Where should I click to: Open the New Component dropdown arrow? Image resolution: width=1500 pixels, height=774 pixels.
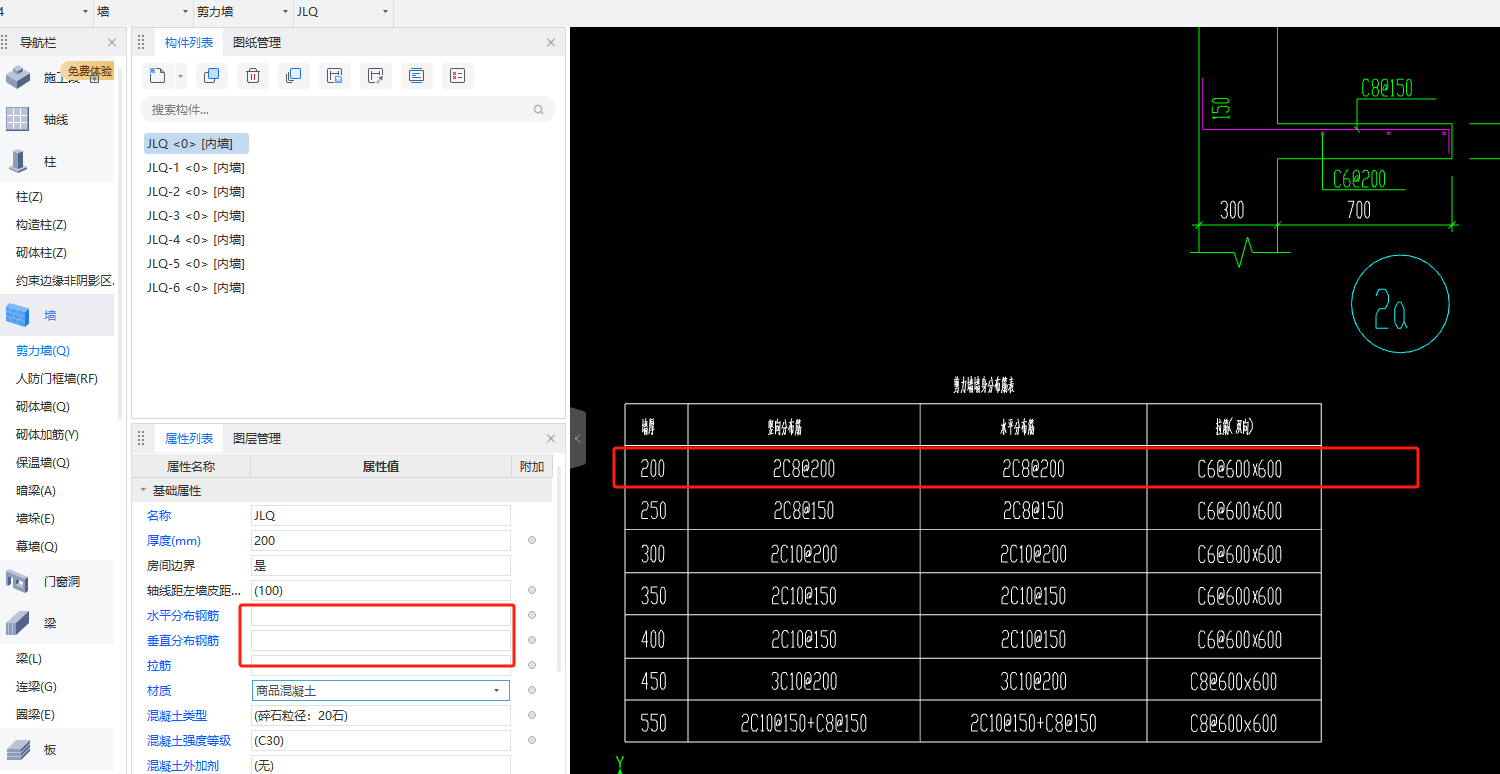click(180, 76)
